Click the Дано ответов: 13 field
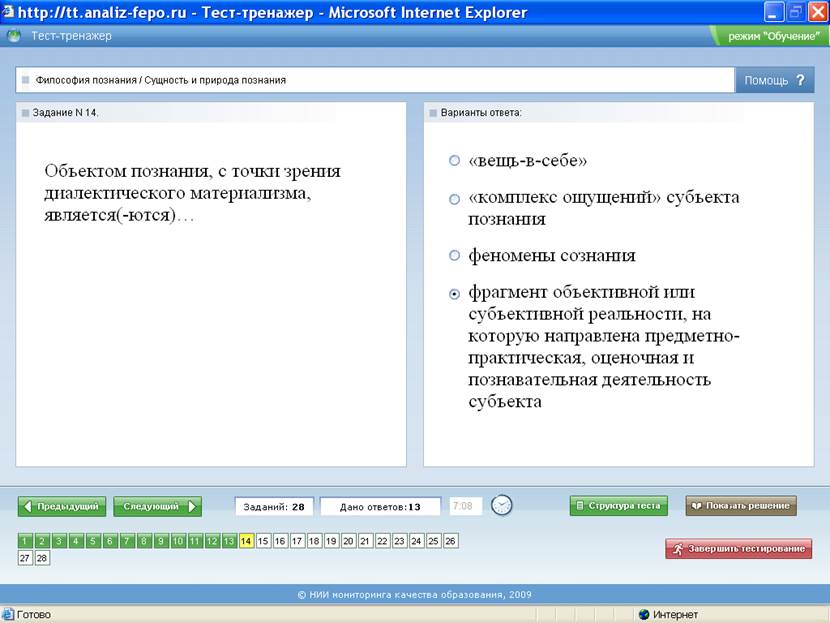830x623 pixels. pos(380,507)
